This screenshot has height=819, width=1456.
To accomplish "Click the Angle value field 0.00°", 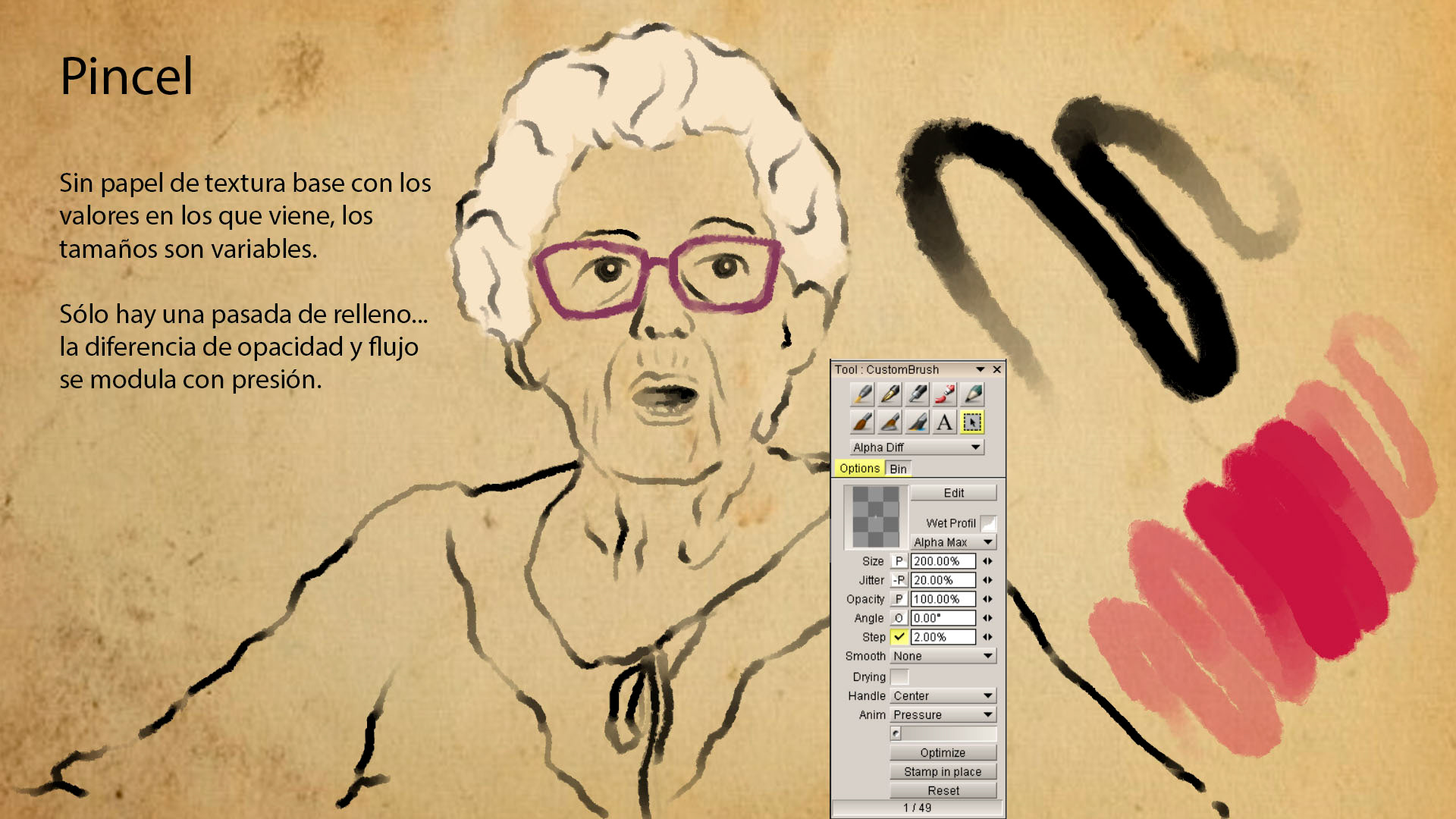I will tap(943, 618).
